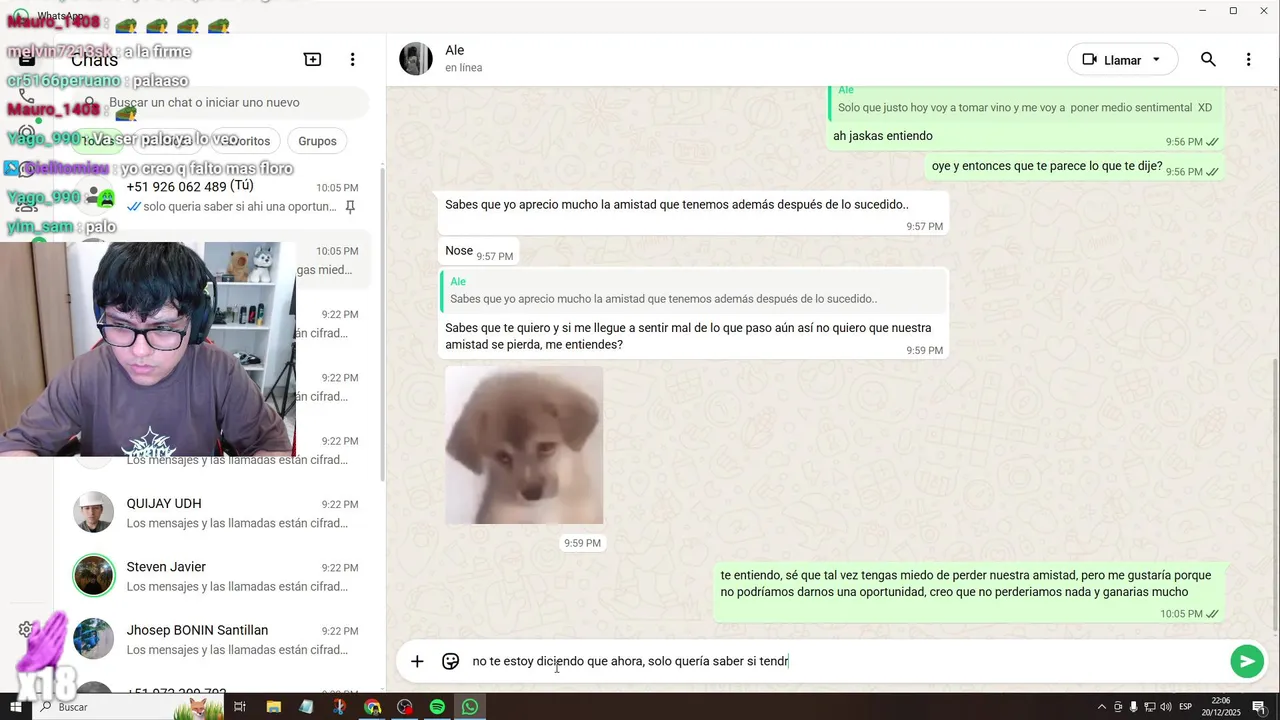Open Ale contact info from the name
1280x720 pixels.
pyautogui.click(x=455, y=50)
